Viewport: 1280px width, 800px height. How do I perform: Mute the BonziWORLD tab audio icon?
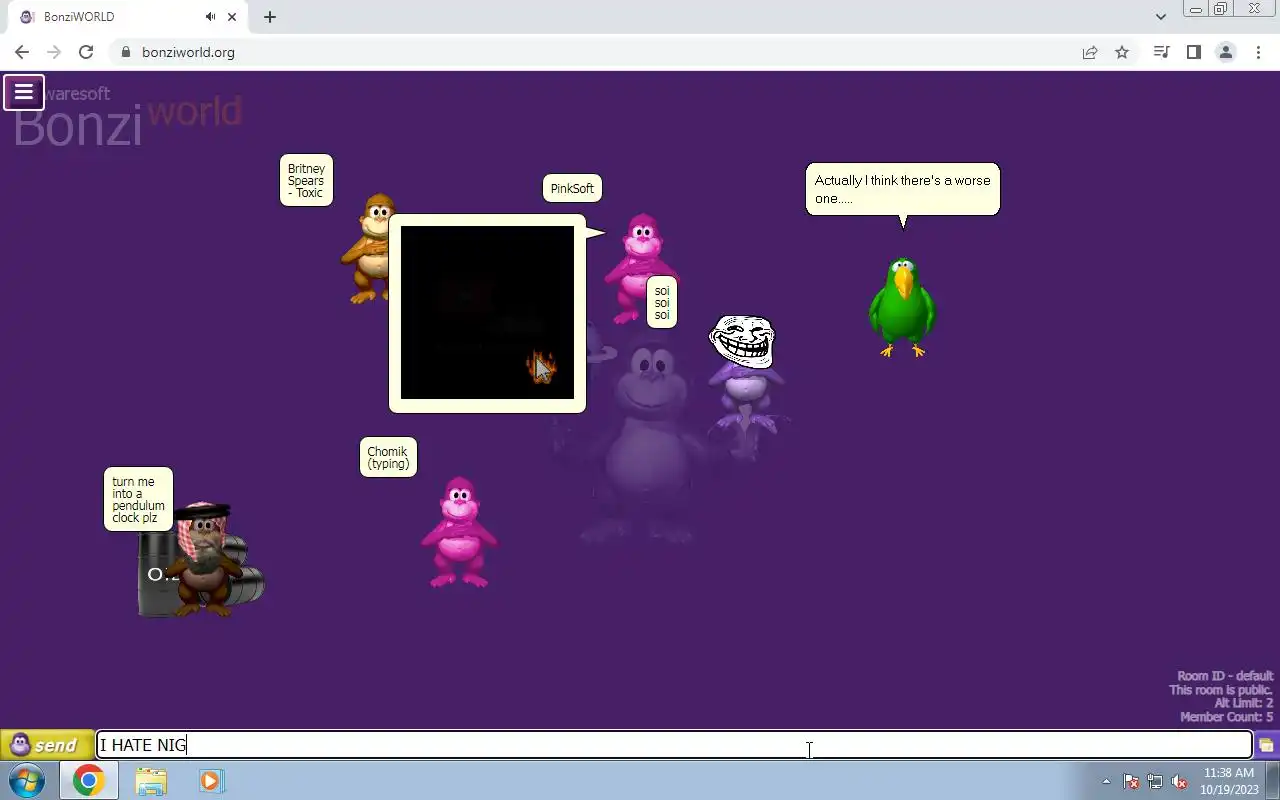click(x=211, y=17)
